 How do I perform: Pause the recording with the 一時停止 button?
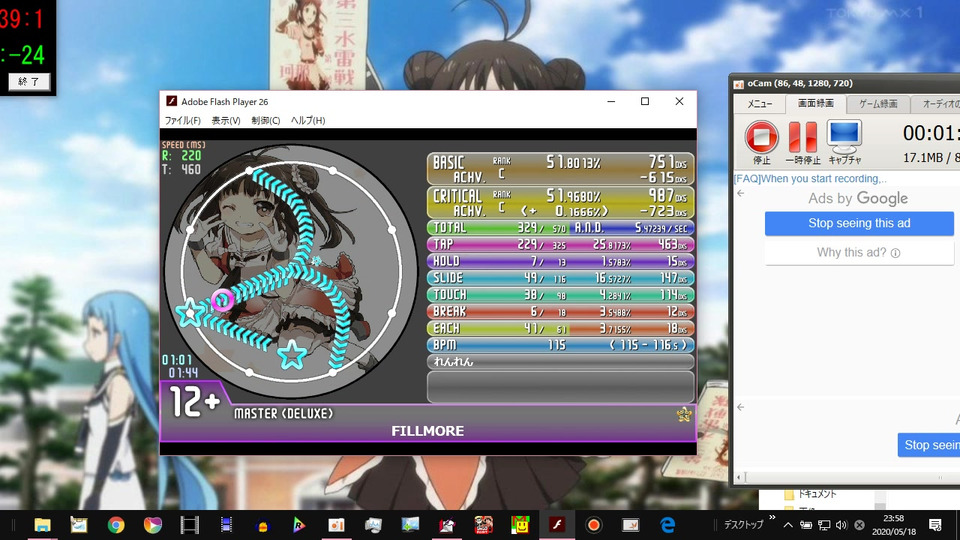[x=803, y=137]
